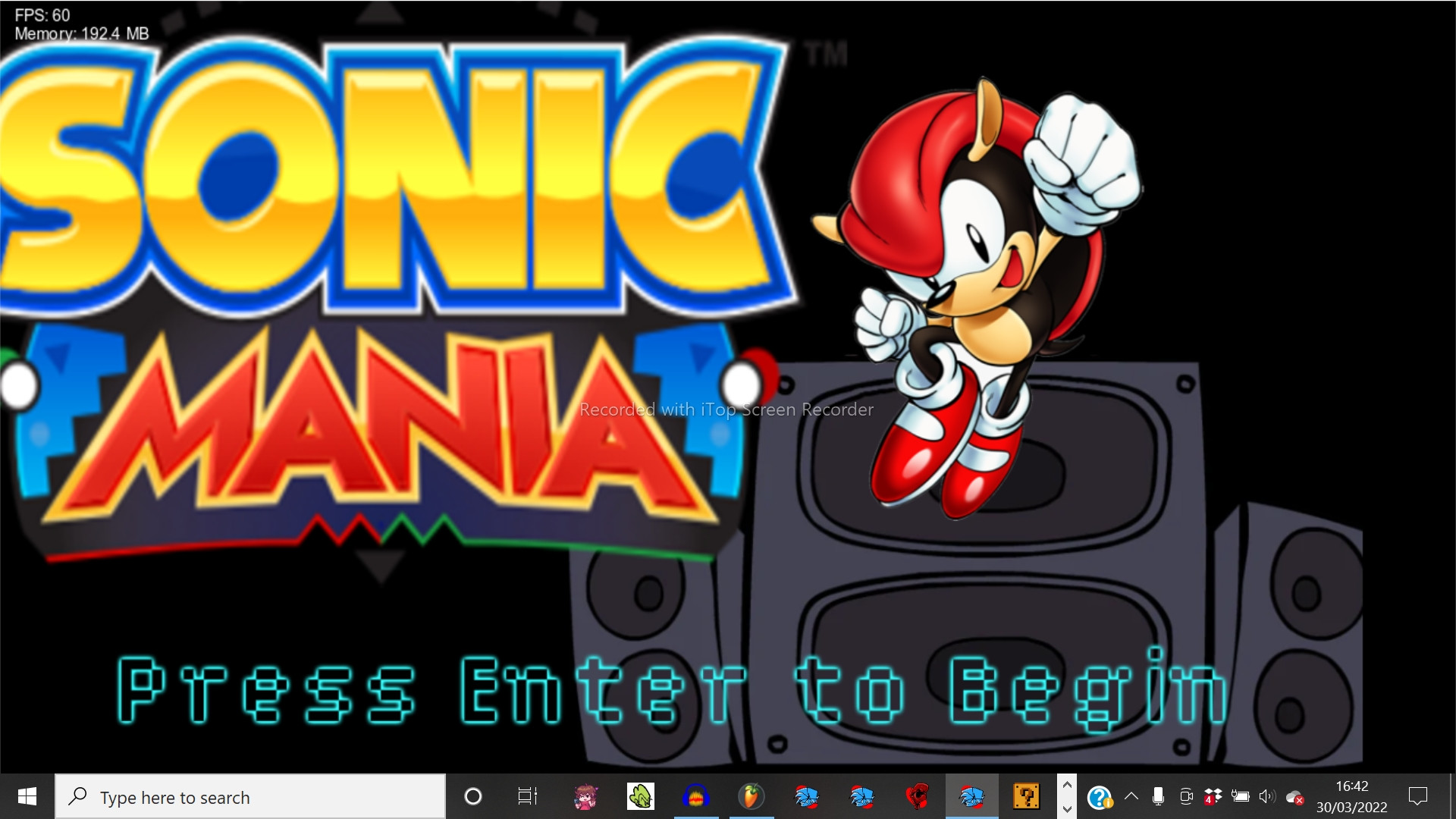Open the Start menu
Viewport: 1456px width, 819px height.
point(27,796)
